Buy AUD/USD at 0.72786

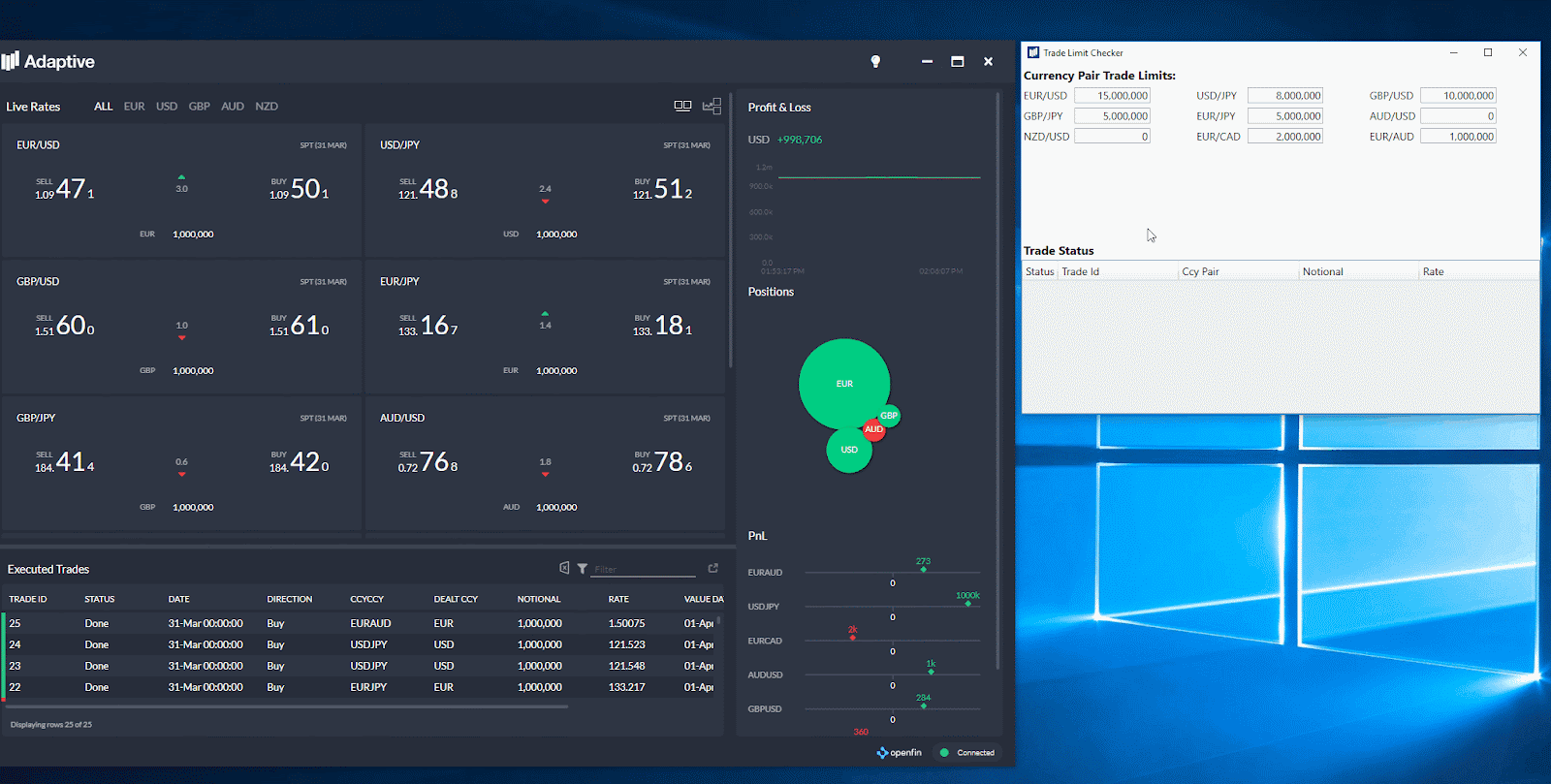click(663, 462)
